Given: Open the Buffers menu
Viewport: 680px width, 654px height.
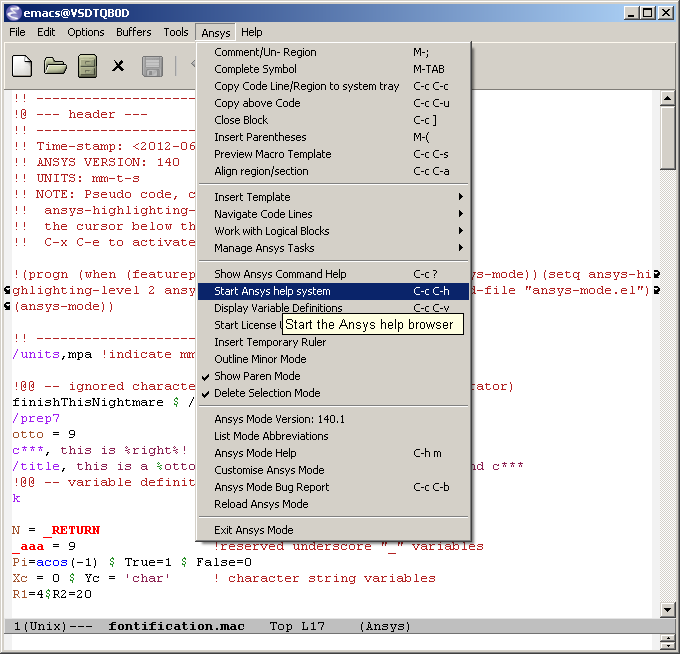Looking at the screenshot, I should [134, 33].
